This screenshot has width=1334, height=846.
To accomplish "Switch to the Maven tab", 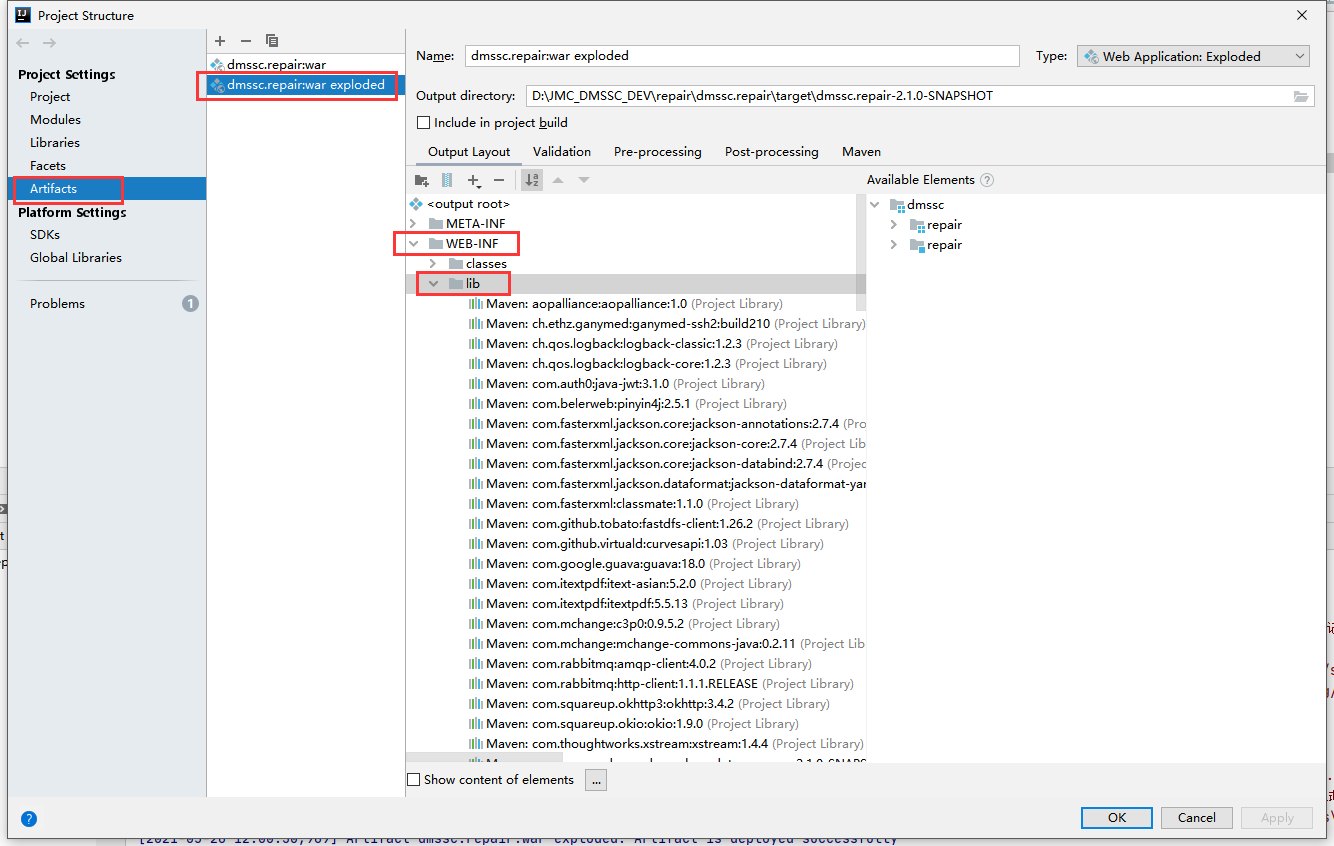I will click(x=861, y=152).
